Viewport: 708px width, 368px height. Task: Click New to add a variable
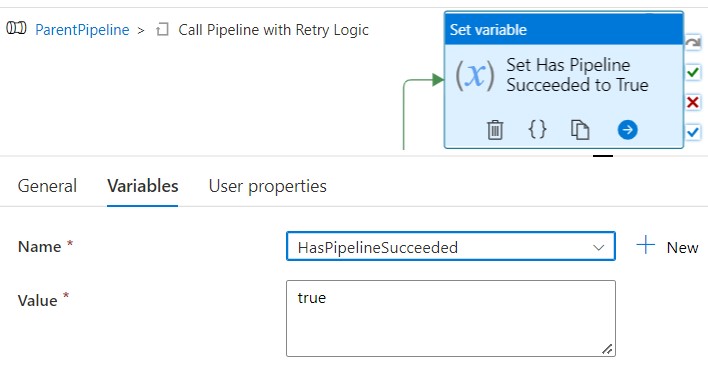[667, 247]
